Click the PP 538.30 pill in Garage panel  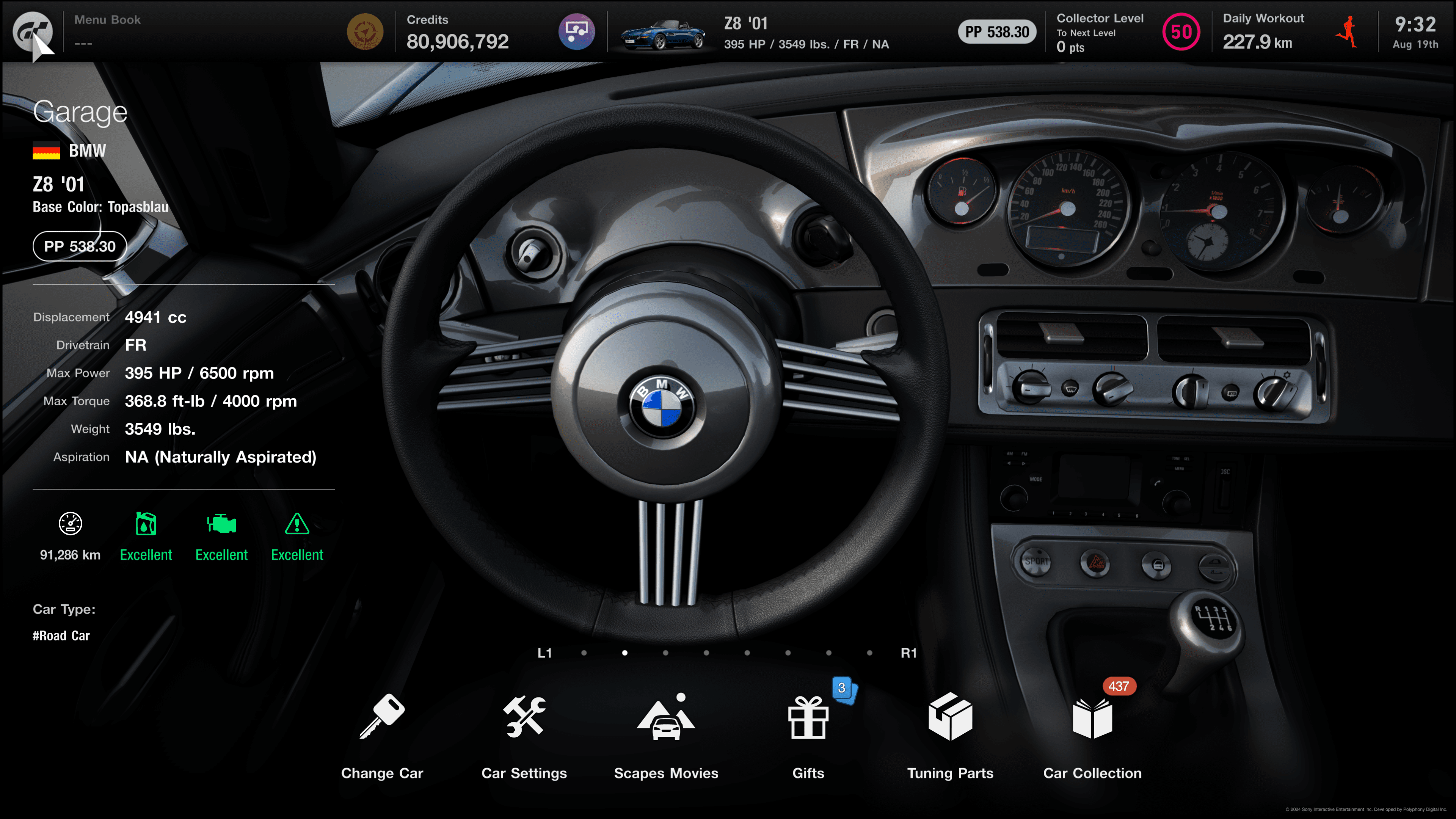pos(80,246)
